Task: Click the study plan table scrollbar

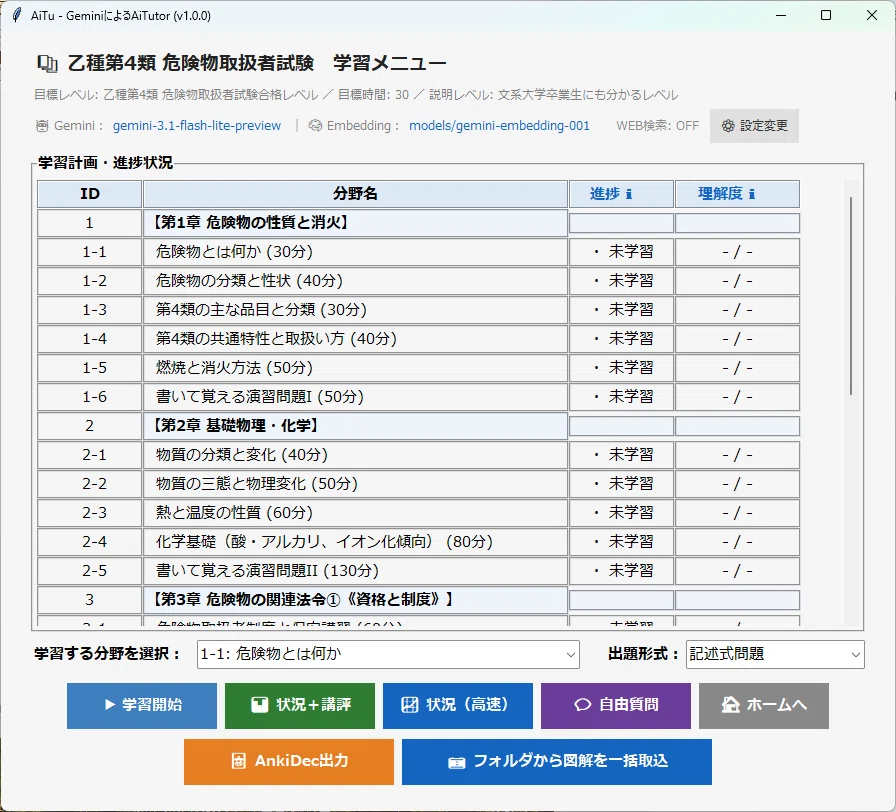Action: pos(851,296)
